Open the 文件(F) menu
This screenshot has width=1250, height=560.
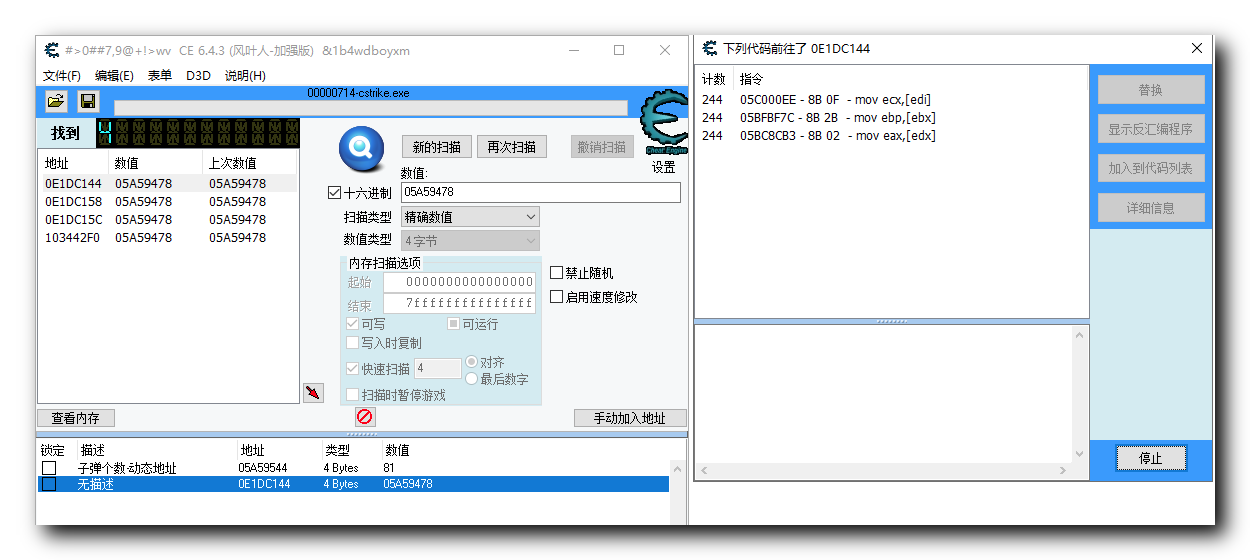pos(62,75)
